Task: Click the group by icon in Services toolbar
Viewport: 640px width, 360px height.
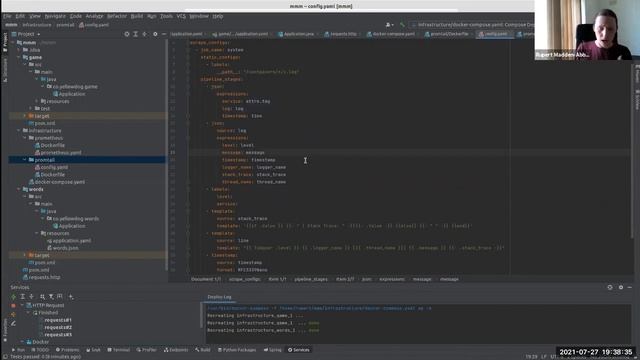Action: pyautogui.click(x=42, y=297)
